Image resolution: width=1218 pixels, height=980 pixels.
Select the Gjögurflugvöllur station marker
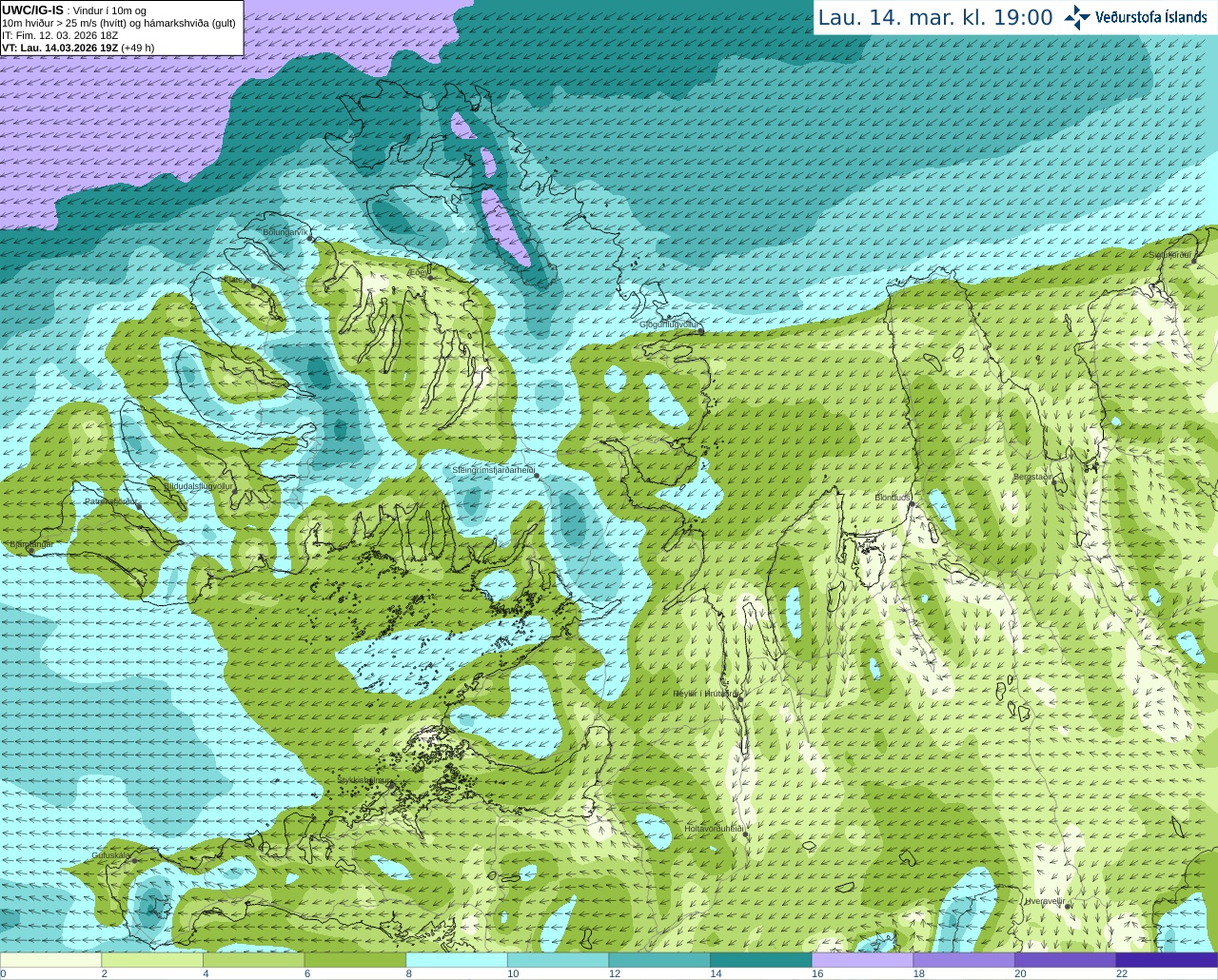700,331
